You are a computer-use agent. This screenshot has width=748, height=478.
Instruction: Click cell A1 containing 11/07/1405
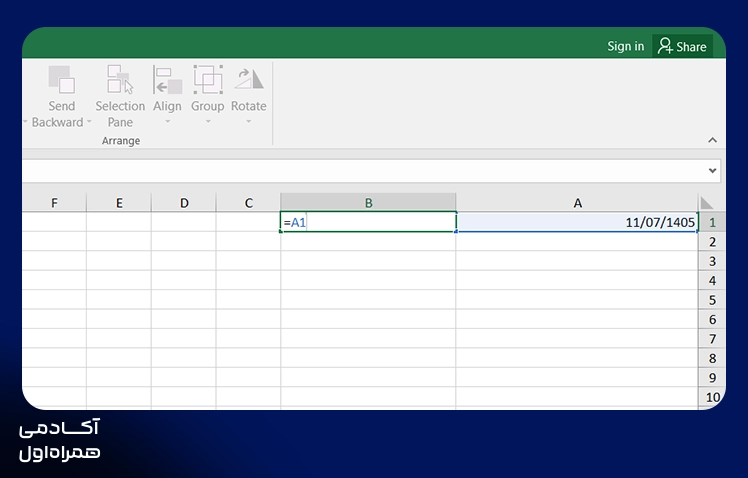coord(577,222)
